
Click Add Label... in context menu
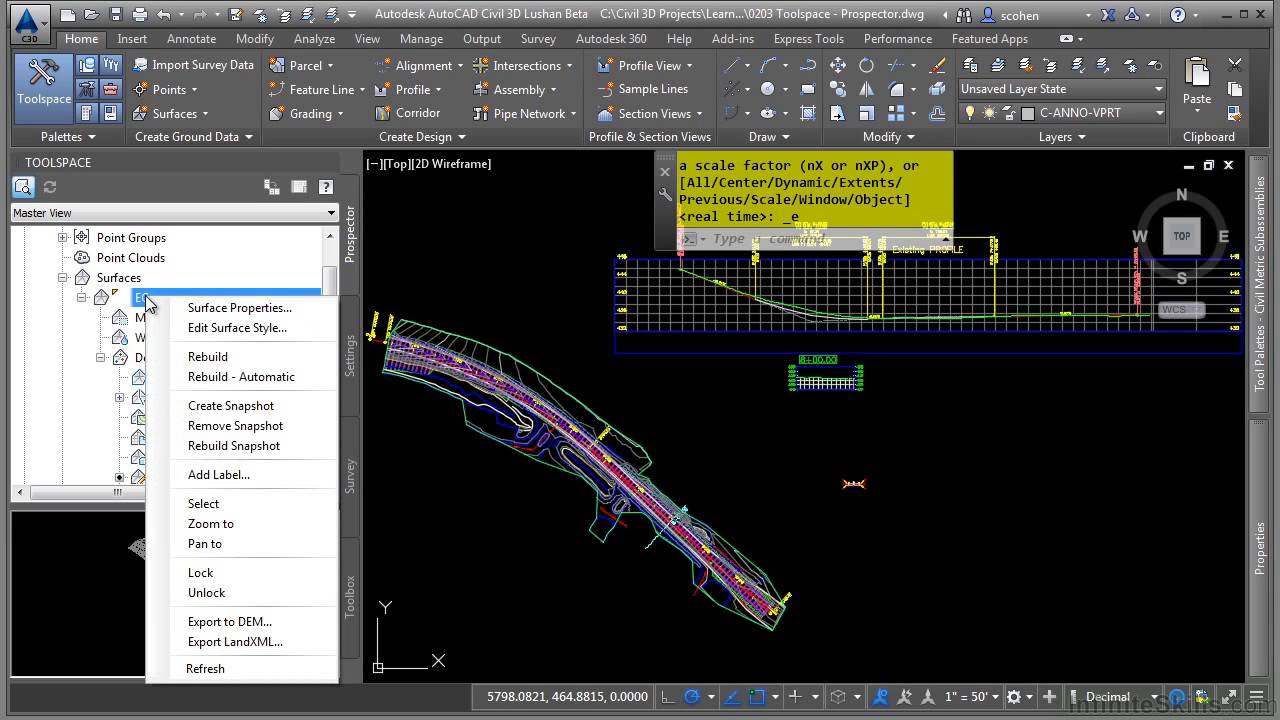[x=219, y=475]
